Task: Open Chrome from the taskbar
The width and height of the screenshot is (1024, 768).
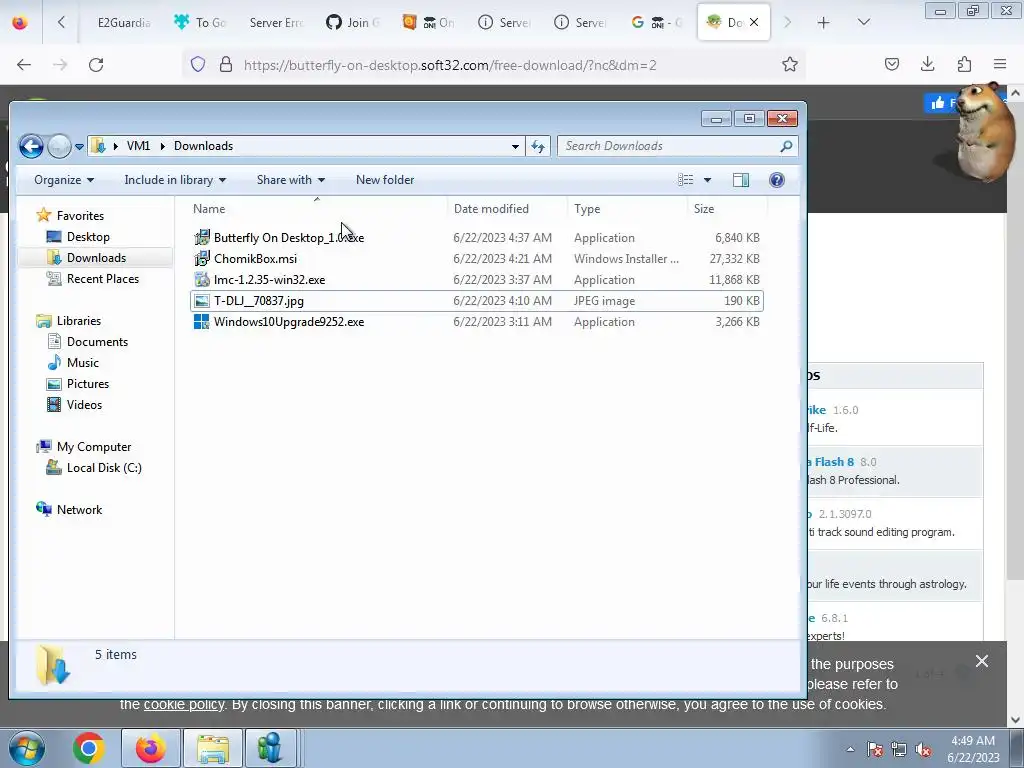Action: coord(88,748)
